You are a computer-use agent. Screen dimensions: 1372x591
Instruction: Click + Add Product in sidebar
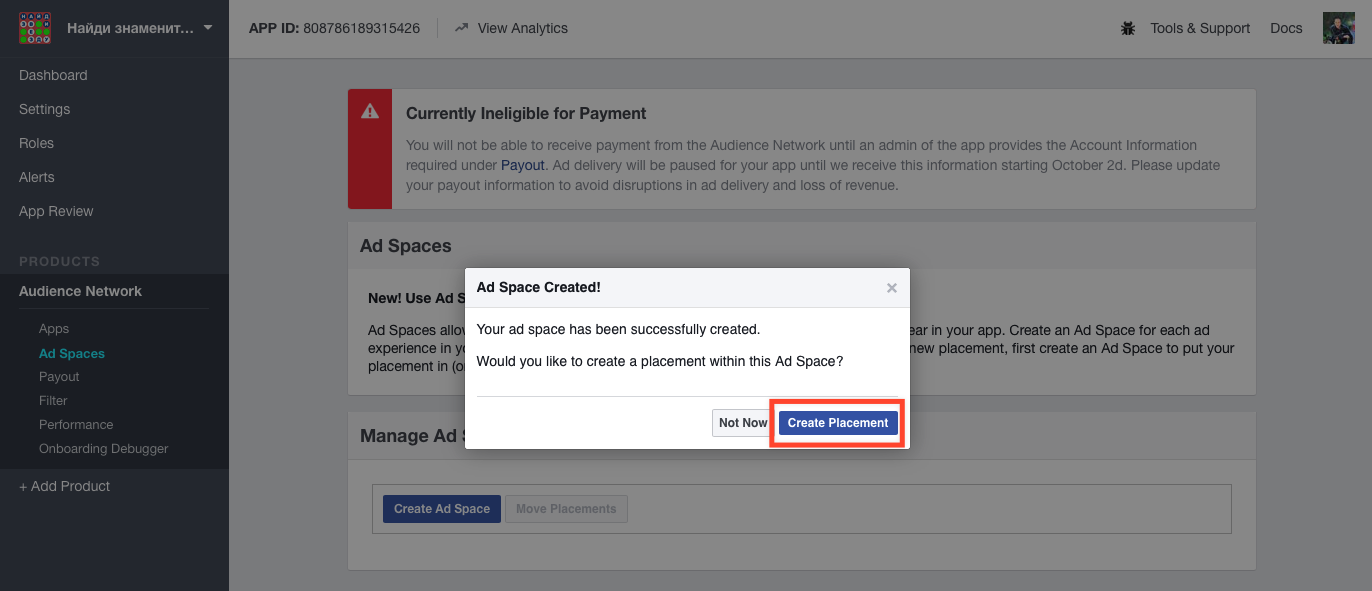click(x=65, y=486)
